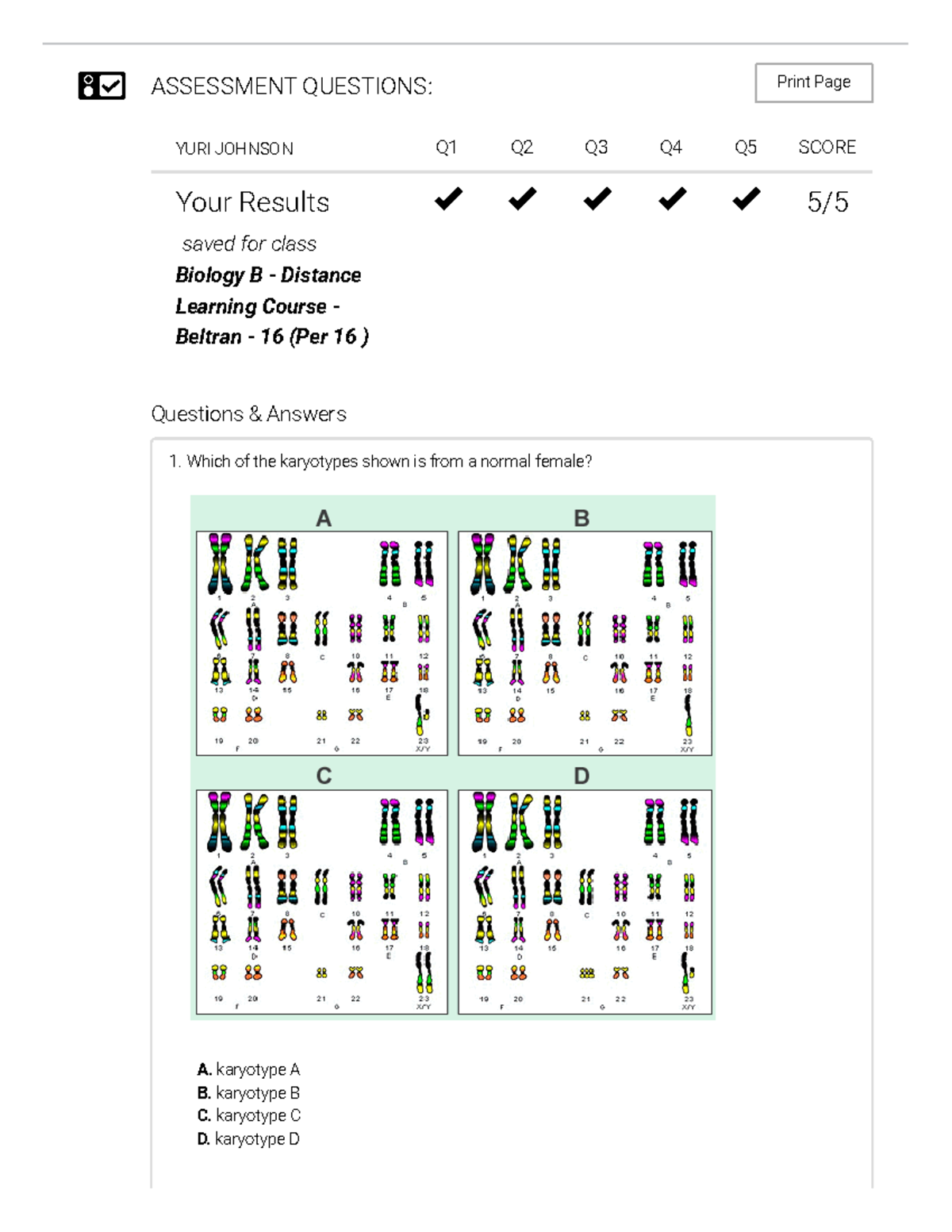Screen dimensions: 952x1232
Task: Click the checkmark icon under Q5
Action: pos(746,200)
